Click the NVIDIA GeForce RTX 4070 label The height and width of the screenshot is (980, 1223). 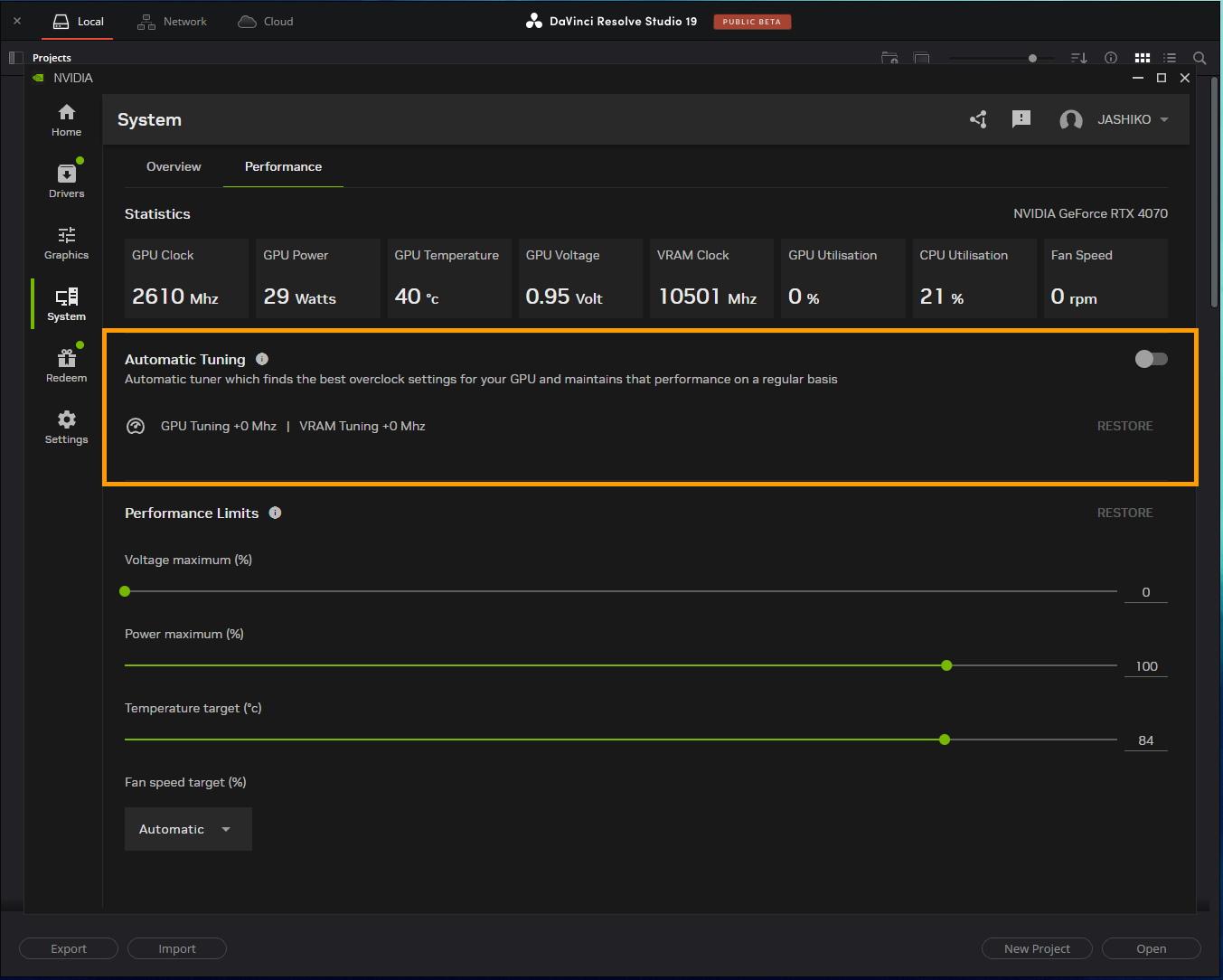click(x=1090, y=213)
